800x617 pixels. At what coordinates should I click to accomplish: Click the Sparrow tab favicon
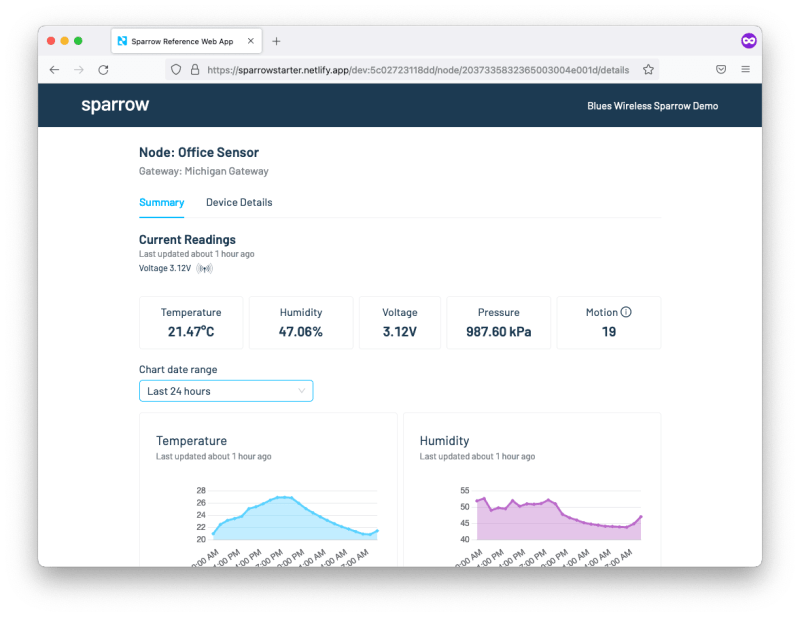pos(122,41)
